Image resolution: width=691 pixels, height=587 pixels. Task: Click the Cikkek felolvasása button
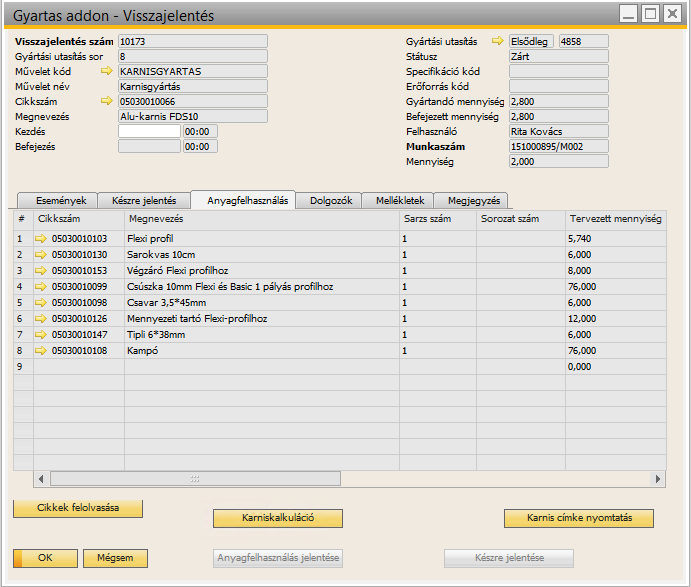78,508
